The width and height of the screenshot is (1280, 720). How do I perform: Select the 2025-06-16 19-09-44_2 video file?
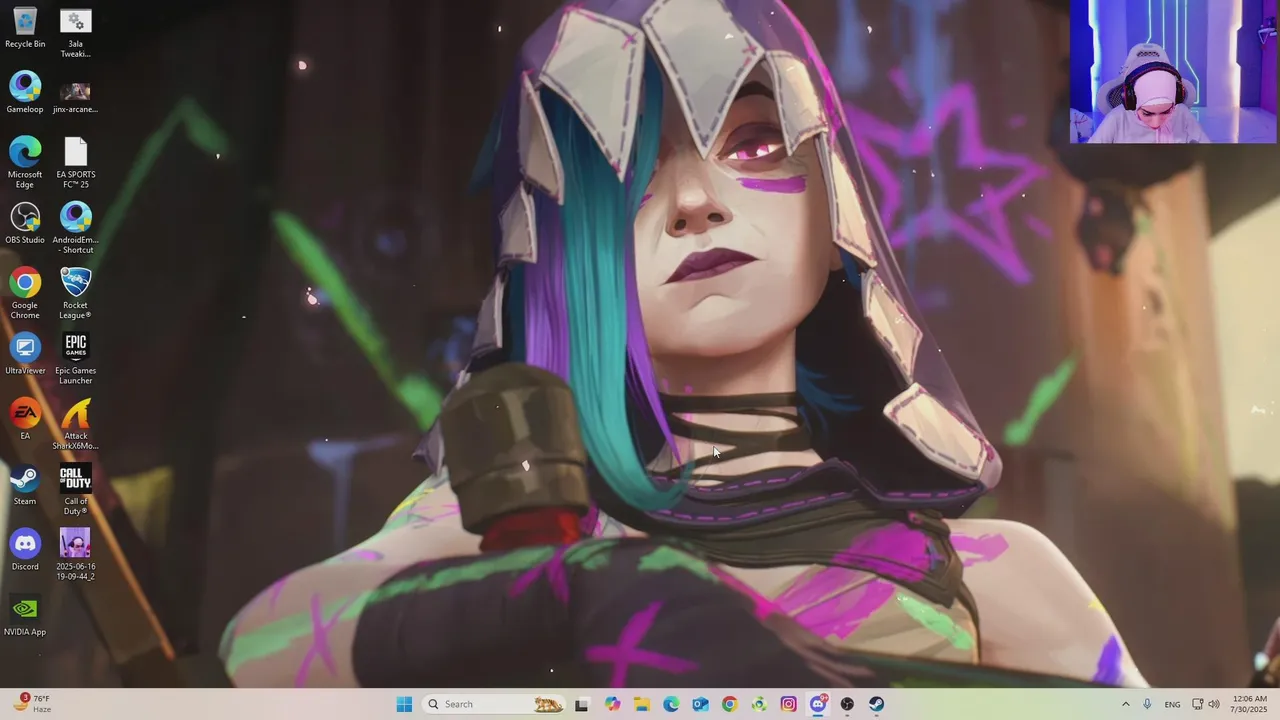75,554
